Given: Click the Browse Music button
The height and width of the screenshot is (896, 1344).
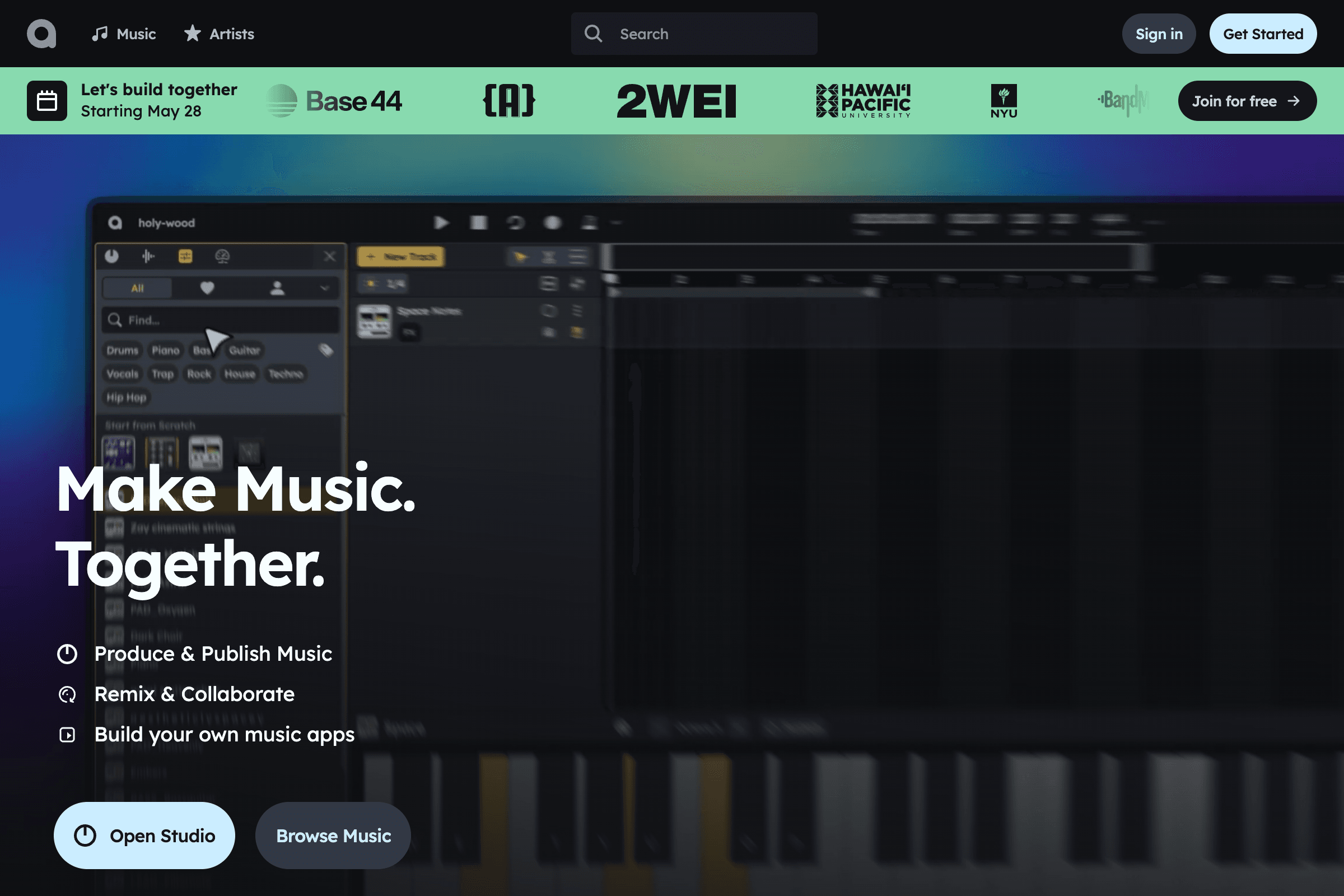Looking at the screenshot, I should click(333, 836).
